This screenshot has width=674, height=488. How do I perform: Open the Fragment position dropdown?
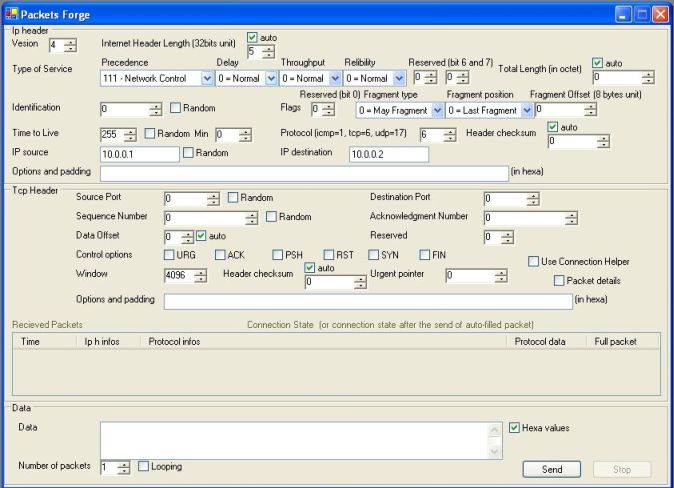[x=527, y=110]
